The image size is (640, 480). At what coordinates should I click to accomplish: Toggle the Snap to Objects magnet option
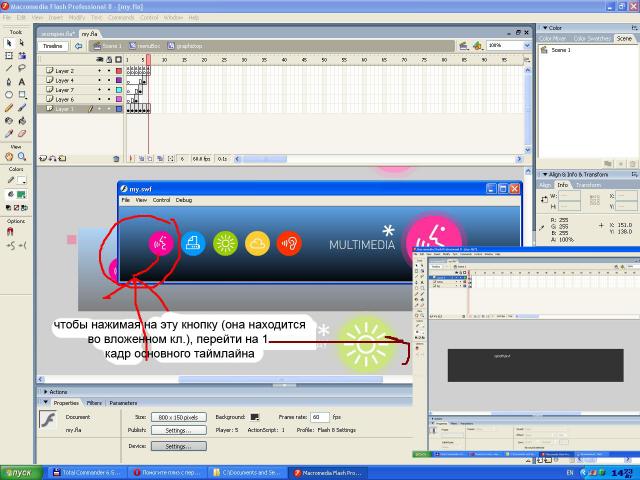pyautogui.click(x=10, y=232)
